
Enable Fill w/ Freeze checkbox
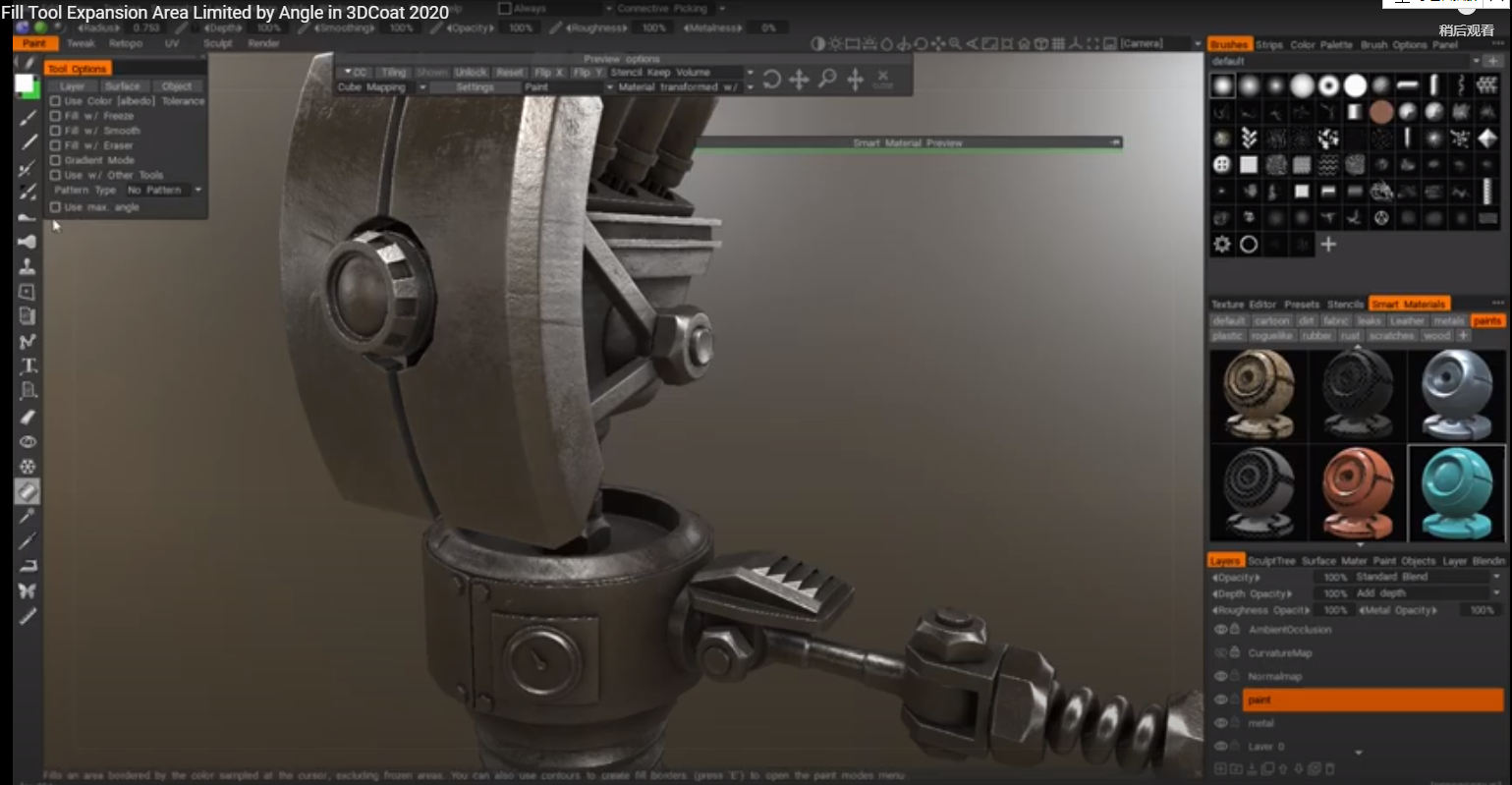coord(56,116)
